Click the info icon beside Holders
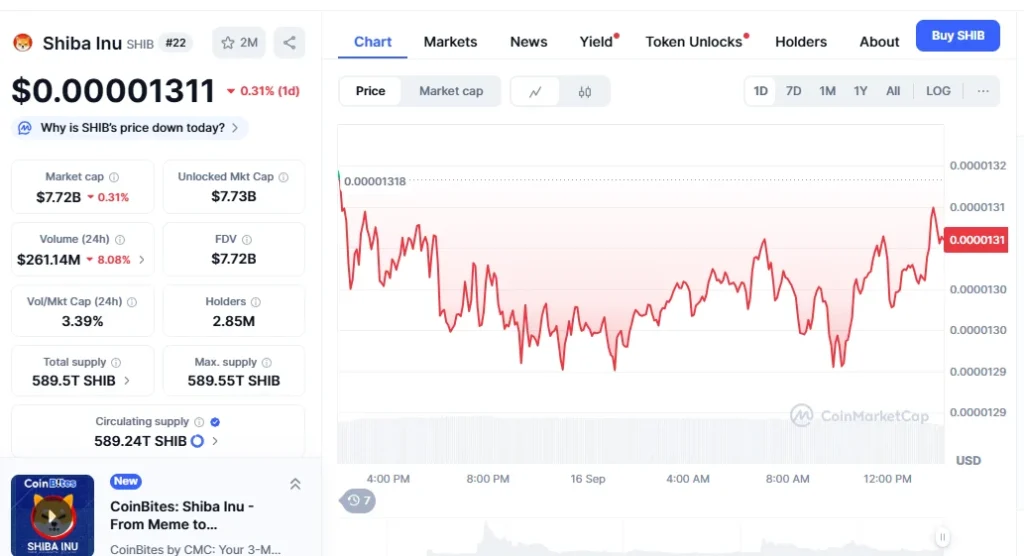Screen dimensions: 1024x556 click(x=256, y=301)
